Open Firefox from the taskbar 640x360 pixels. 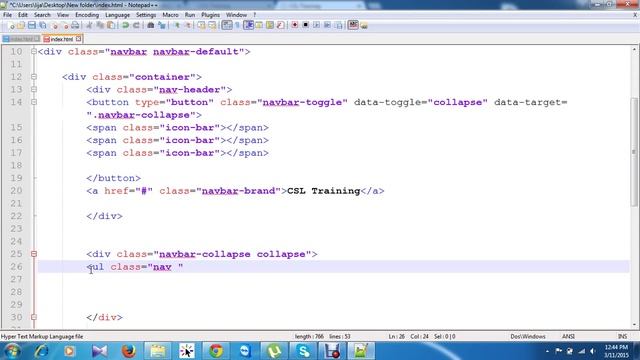pyautogui.click(x=129, y=351)
